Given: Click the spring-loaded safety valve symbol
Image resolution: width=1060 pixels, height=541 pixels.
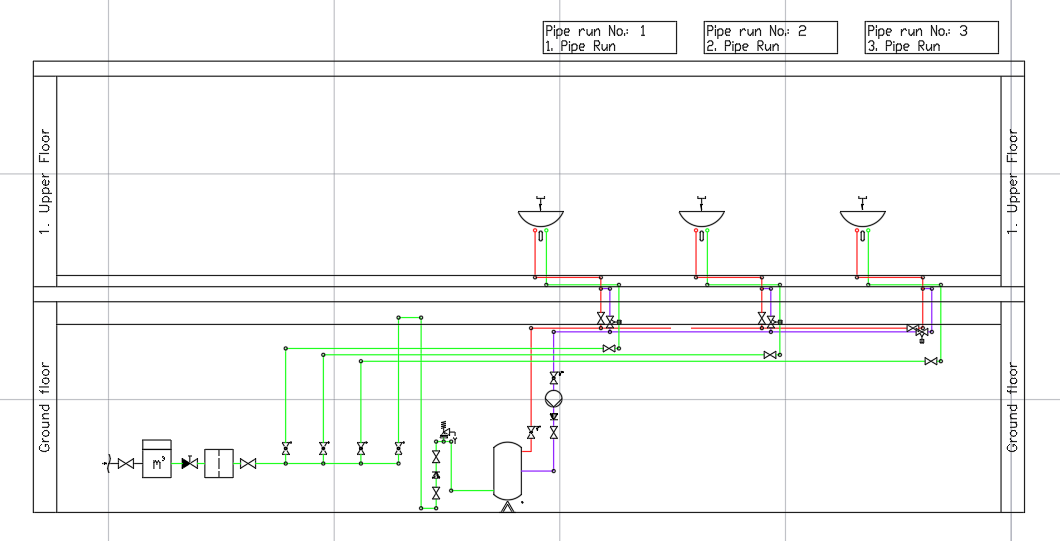Looking at the screenshot, I should point(448,431).
